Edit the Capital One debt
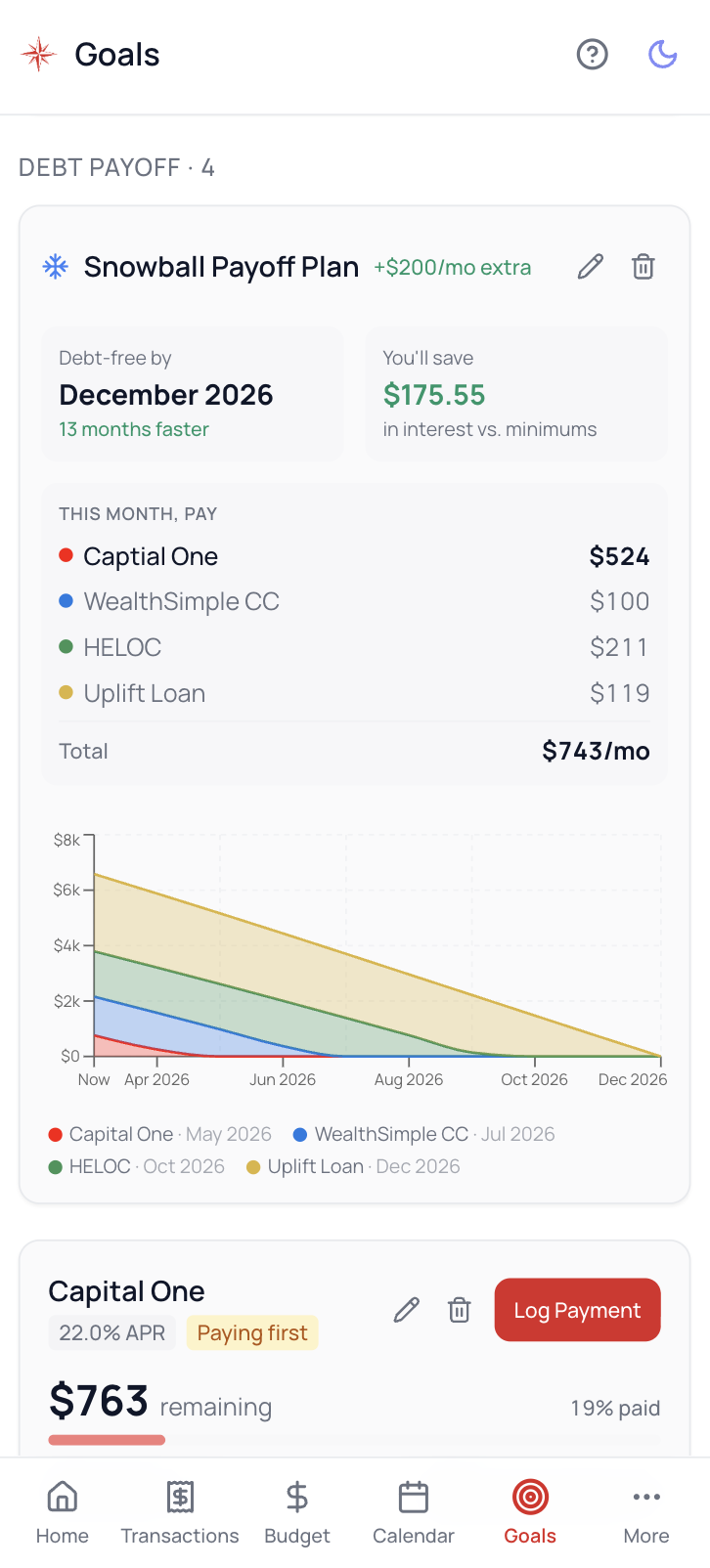Image resolution: width=710 pixels, height=1568 pixels. pos(407,1310)
